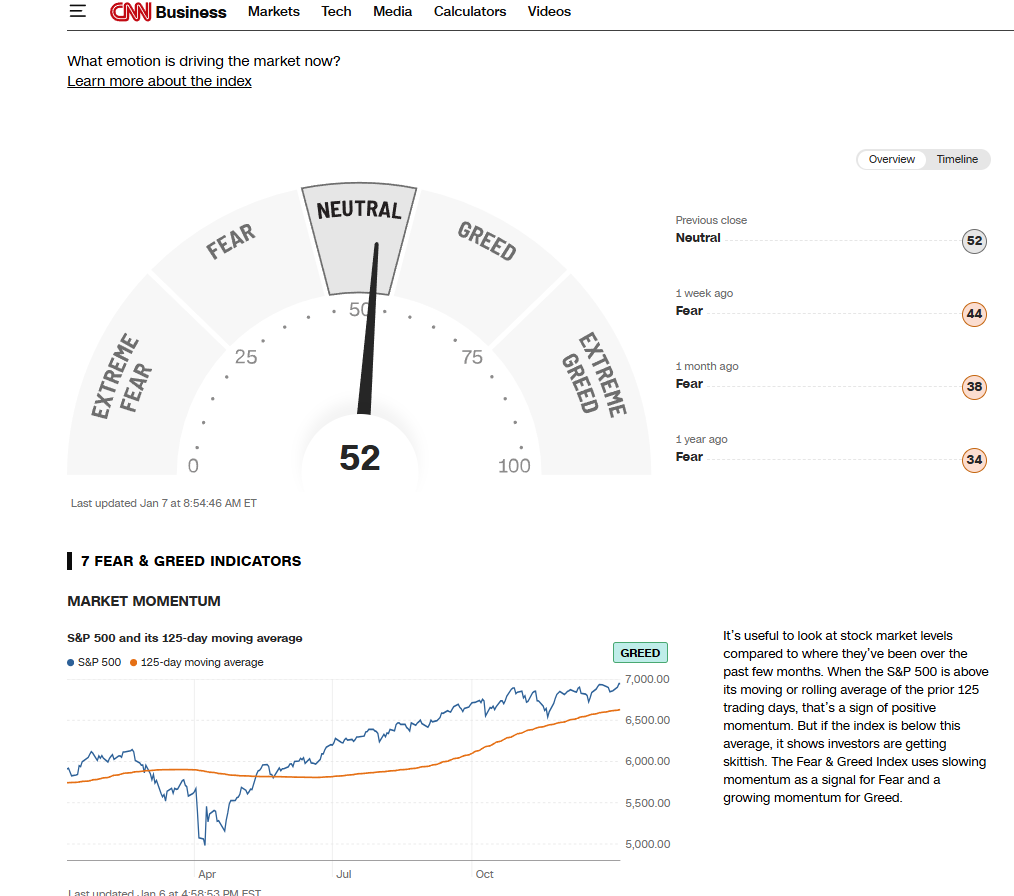
Task: Toggle S&P 500 legend series
Action: click(x=95, y=662)
